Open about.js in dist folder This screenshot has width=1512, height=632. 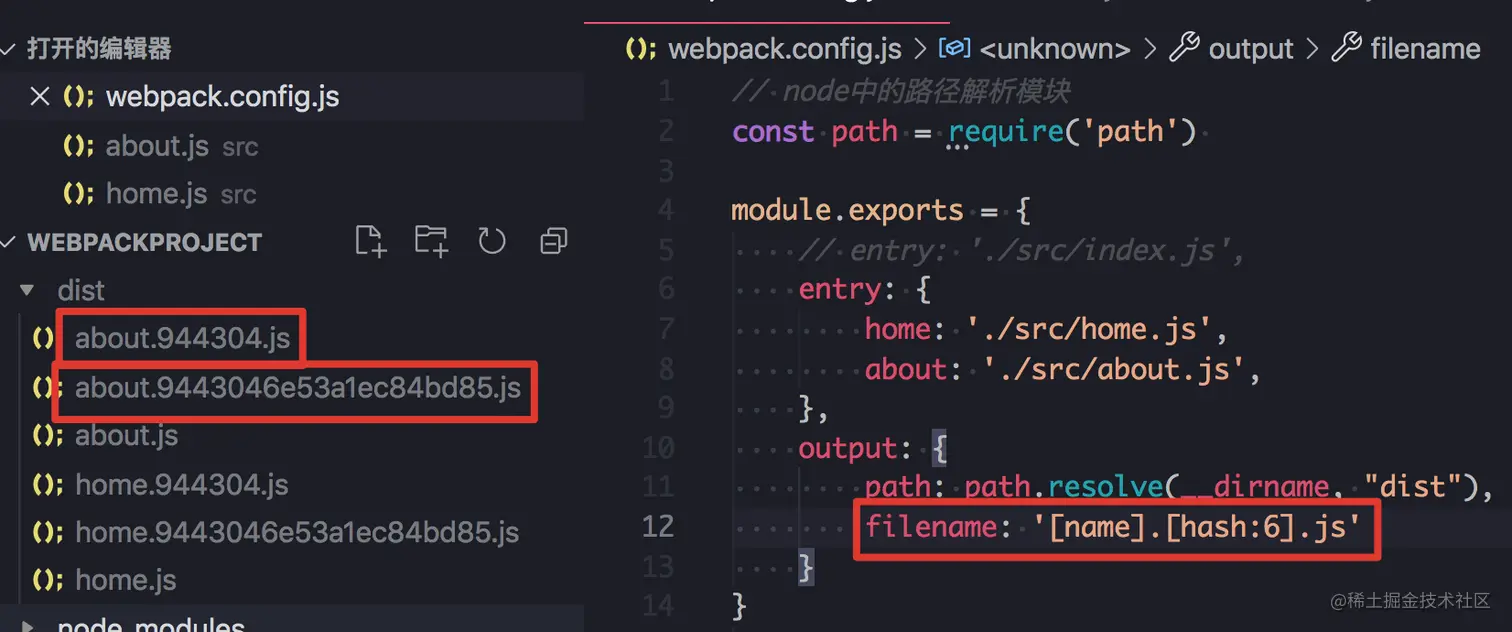tap(127, 435)
